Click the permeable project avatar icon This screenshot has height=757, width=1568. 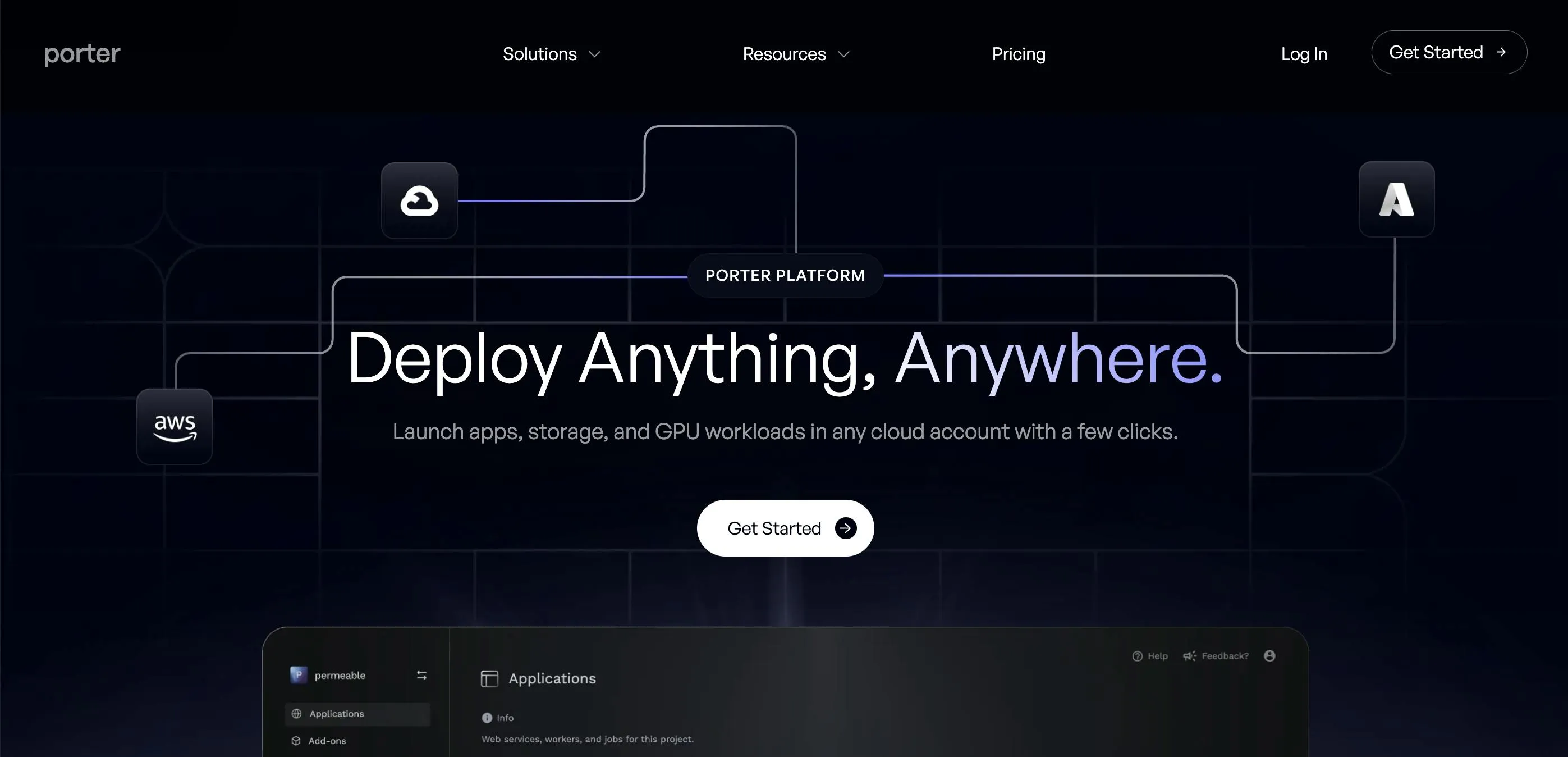point(298,675)
